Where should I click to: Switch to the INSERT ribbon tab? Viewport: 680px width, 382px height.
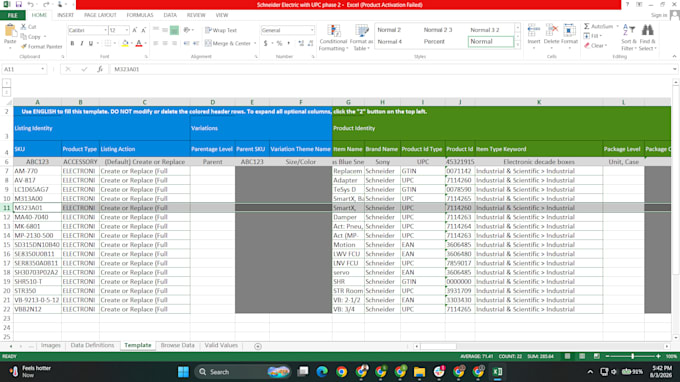(65, 15)
